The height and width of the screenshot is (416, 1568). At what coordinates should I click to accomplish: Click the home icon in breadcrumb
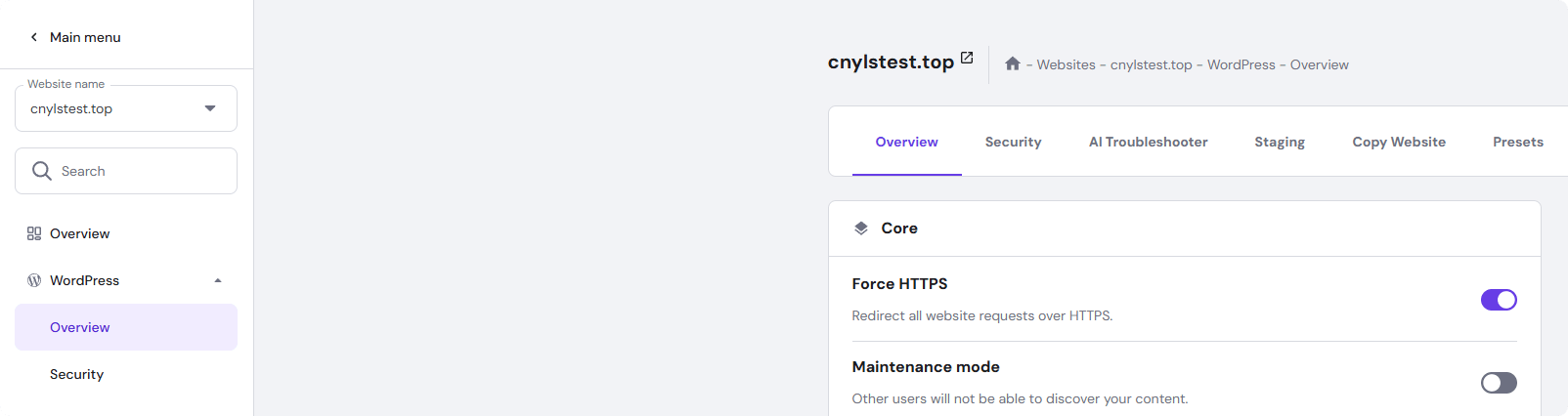coord(1013,64)
